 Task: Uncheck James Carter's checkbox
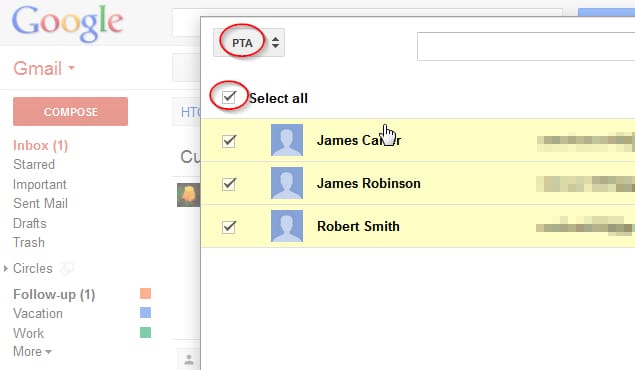pyautogui.click(x=229, y=141)
